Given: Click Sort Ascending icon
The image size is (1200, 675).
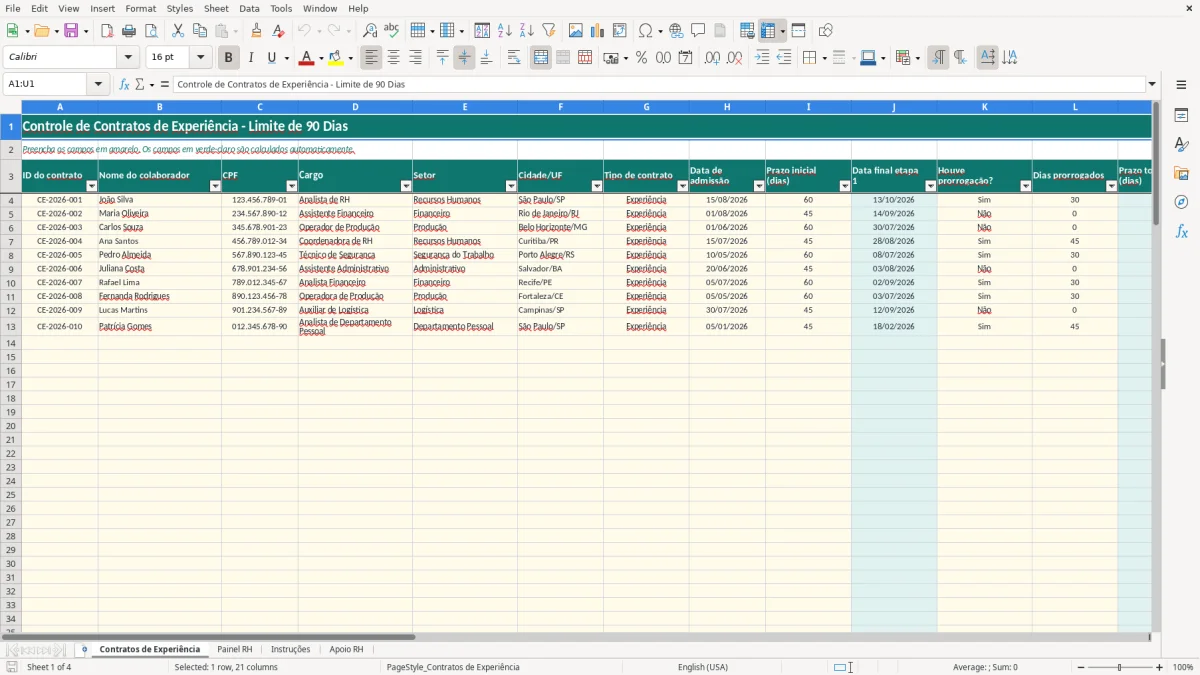Looking at the screenshot, I should (x=504, y=31).
